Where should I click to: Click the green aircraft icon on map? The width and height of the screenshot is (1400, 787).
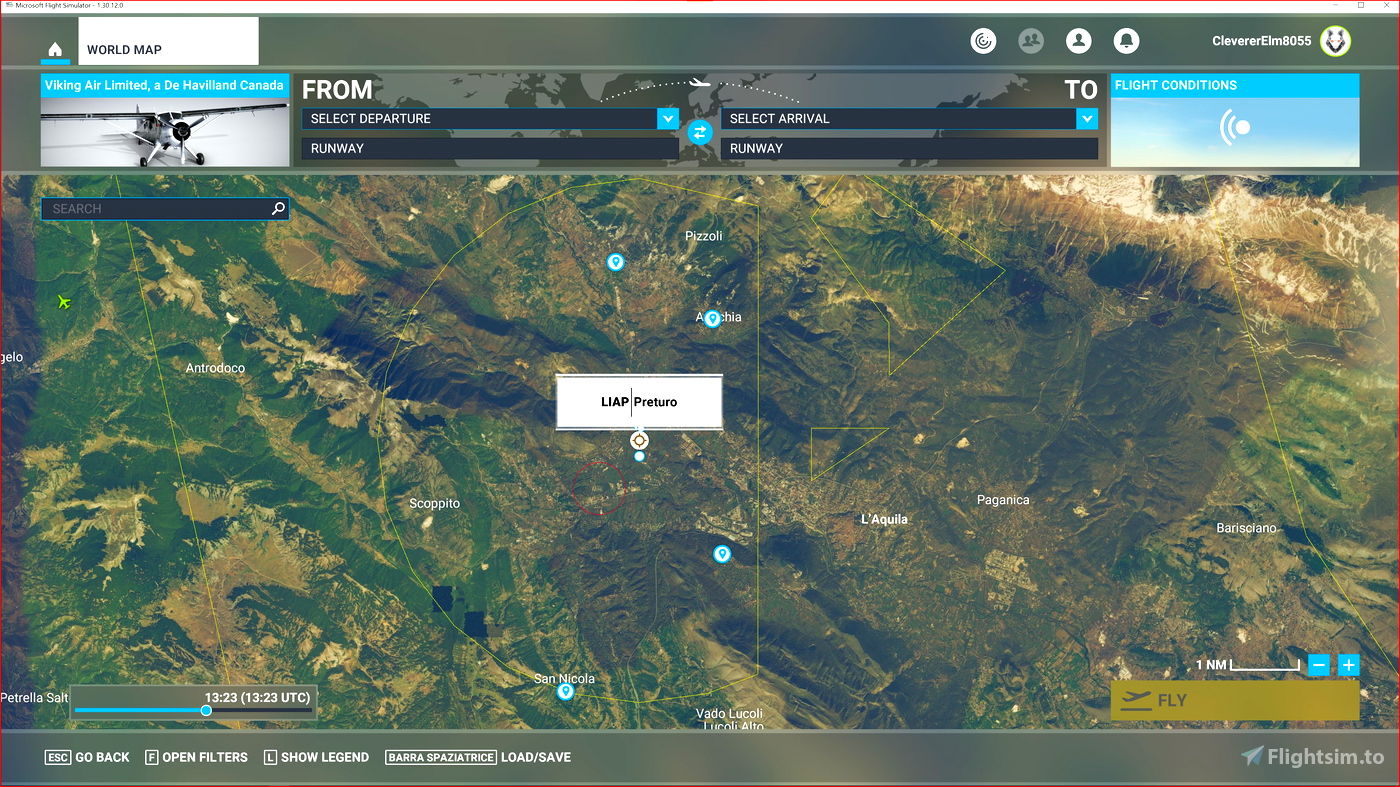(65, 301)
